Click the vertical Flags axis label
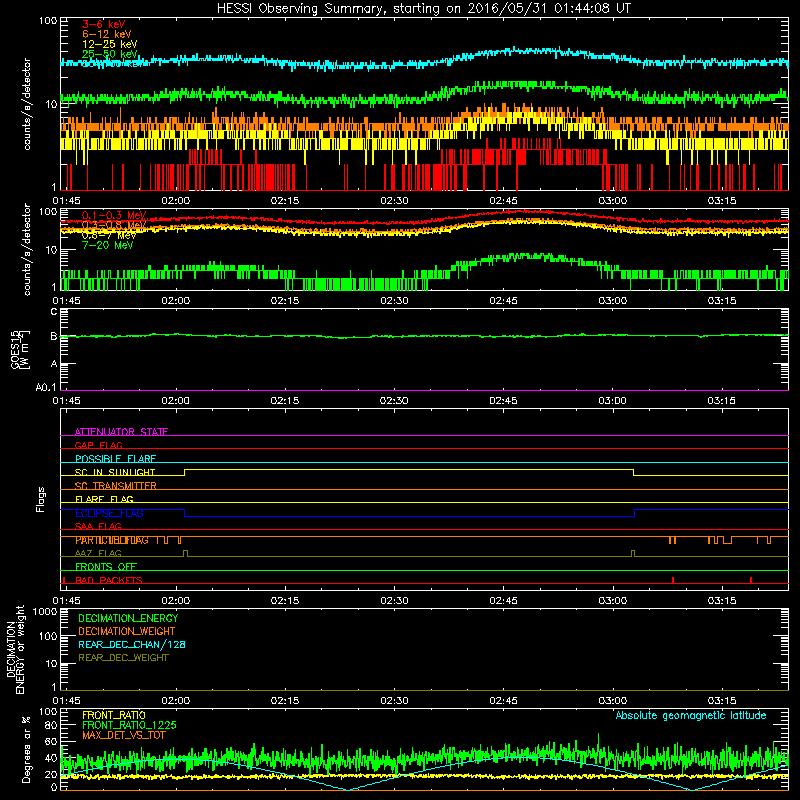This screenshot has width=800, height=800. coord(41,499)
